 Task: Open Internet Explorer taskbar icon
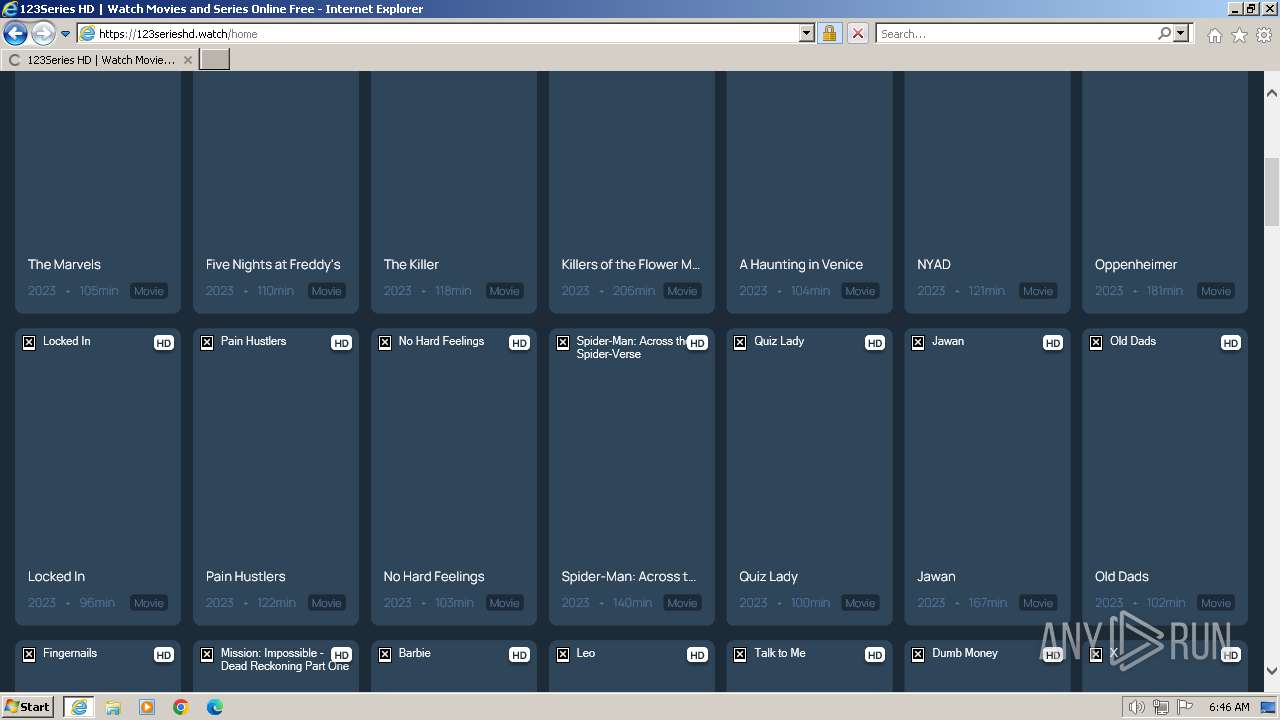click(x=79, y=707)
